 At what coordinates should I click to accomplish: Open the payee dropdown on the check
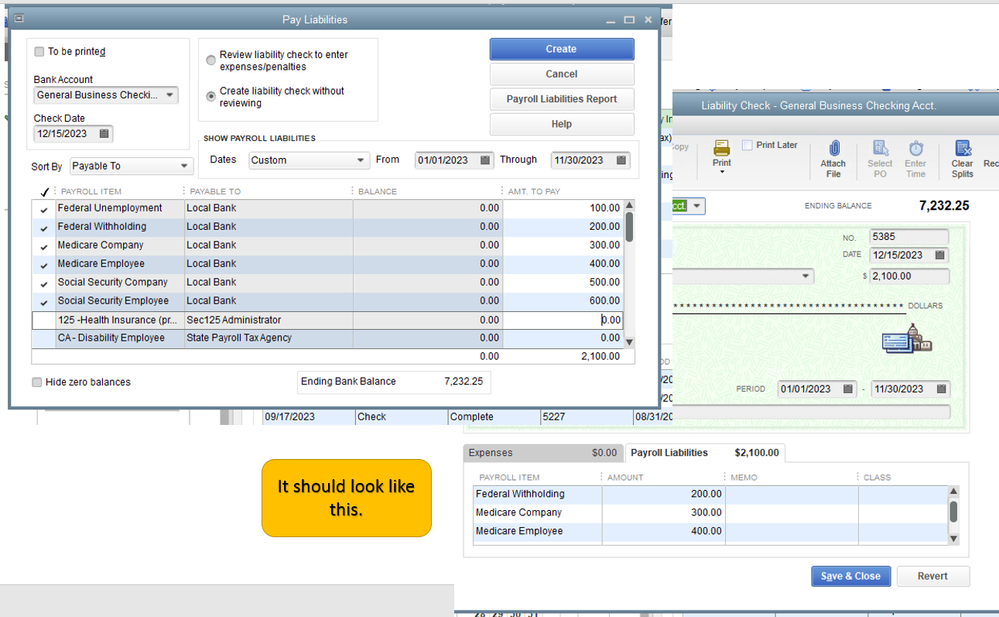point(806,276)
